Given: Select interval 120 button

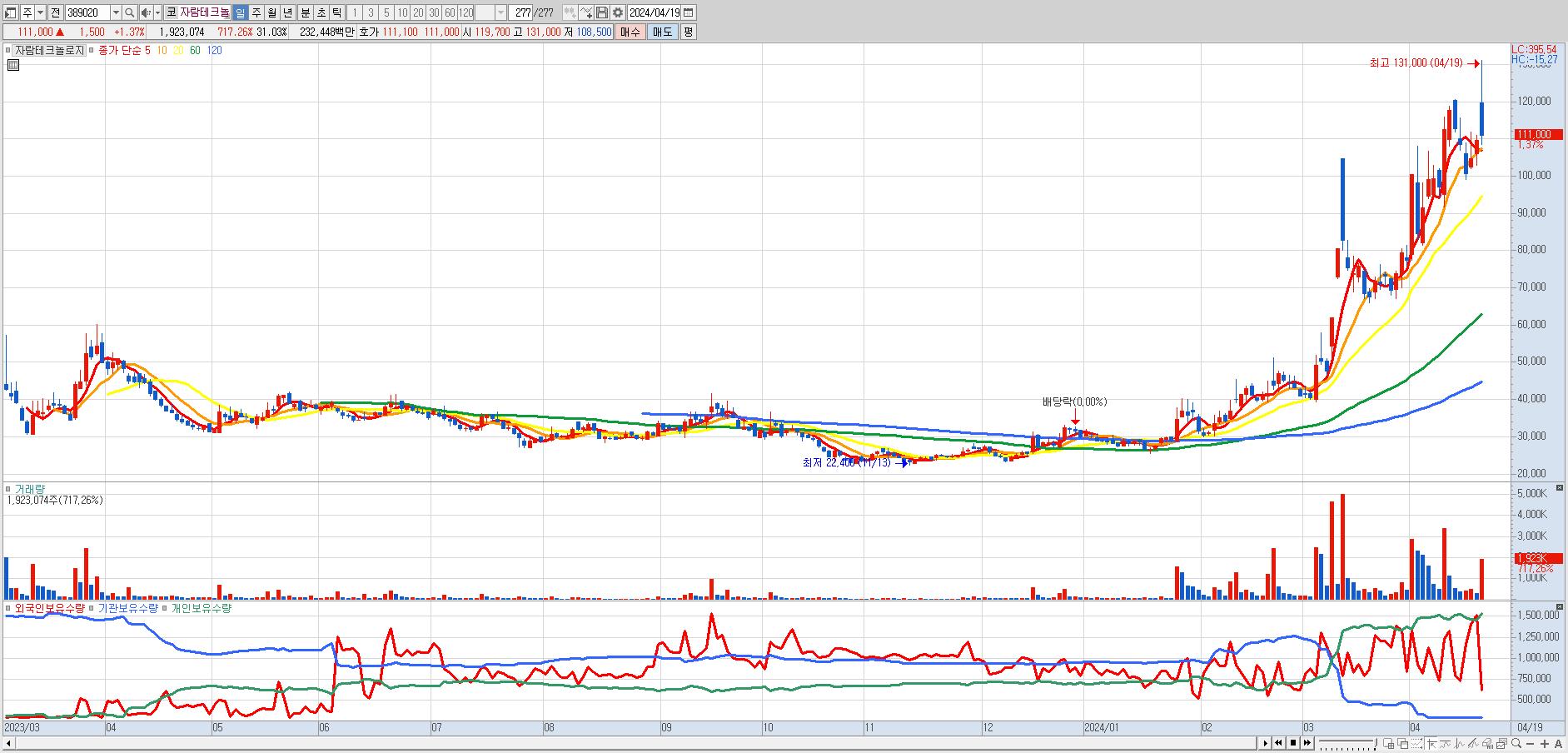Looking at the screenshot, I should coord(465,12).
